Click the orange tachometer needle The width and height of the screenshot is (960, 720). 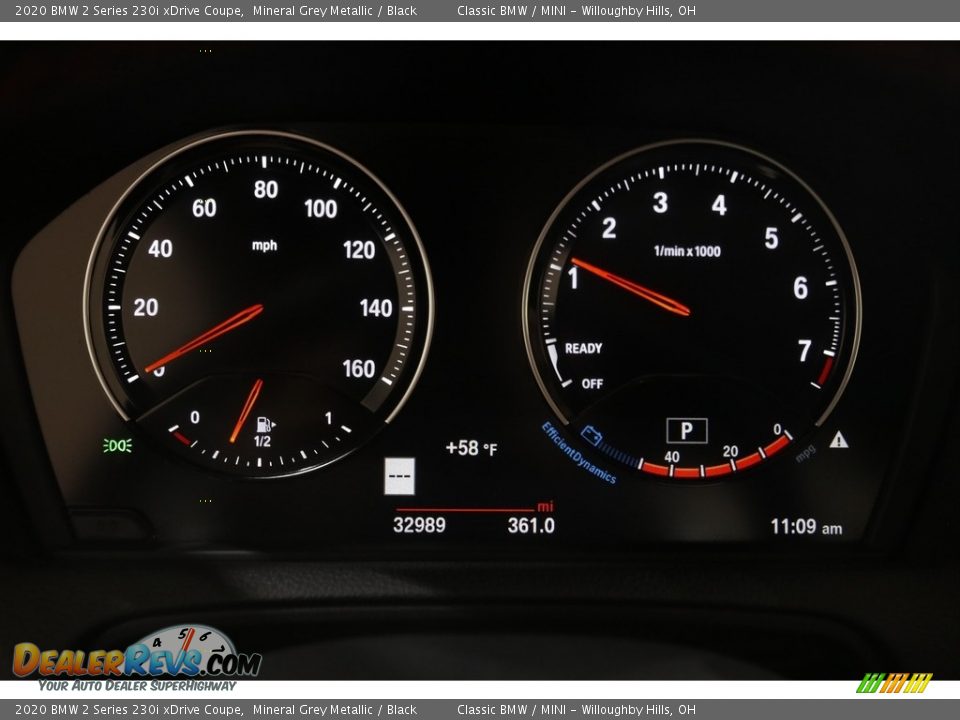(x=631, y=287)
